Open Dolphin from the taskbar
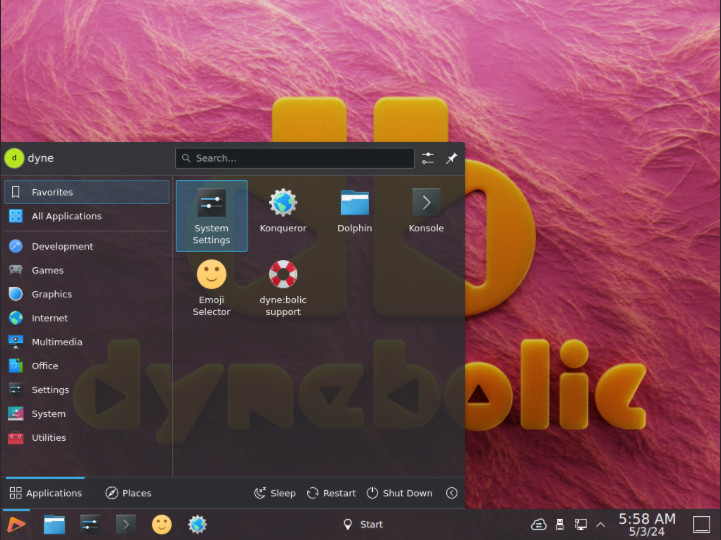This screenshot has width=721, height=540. pos(54,524)
